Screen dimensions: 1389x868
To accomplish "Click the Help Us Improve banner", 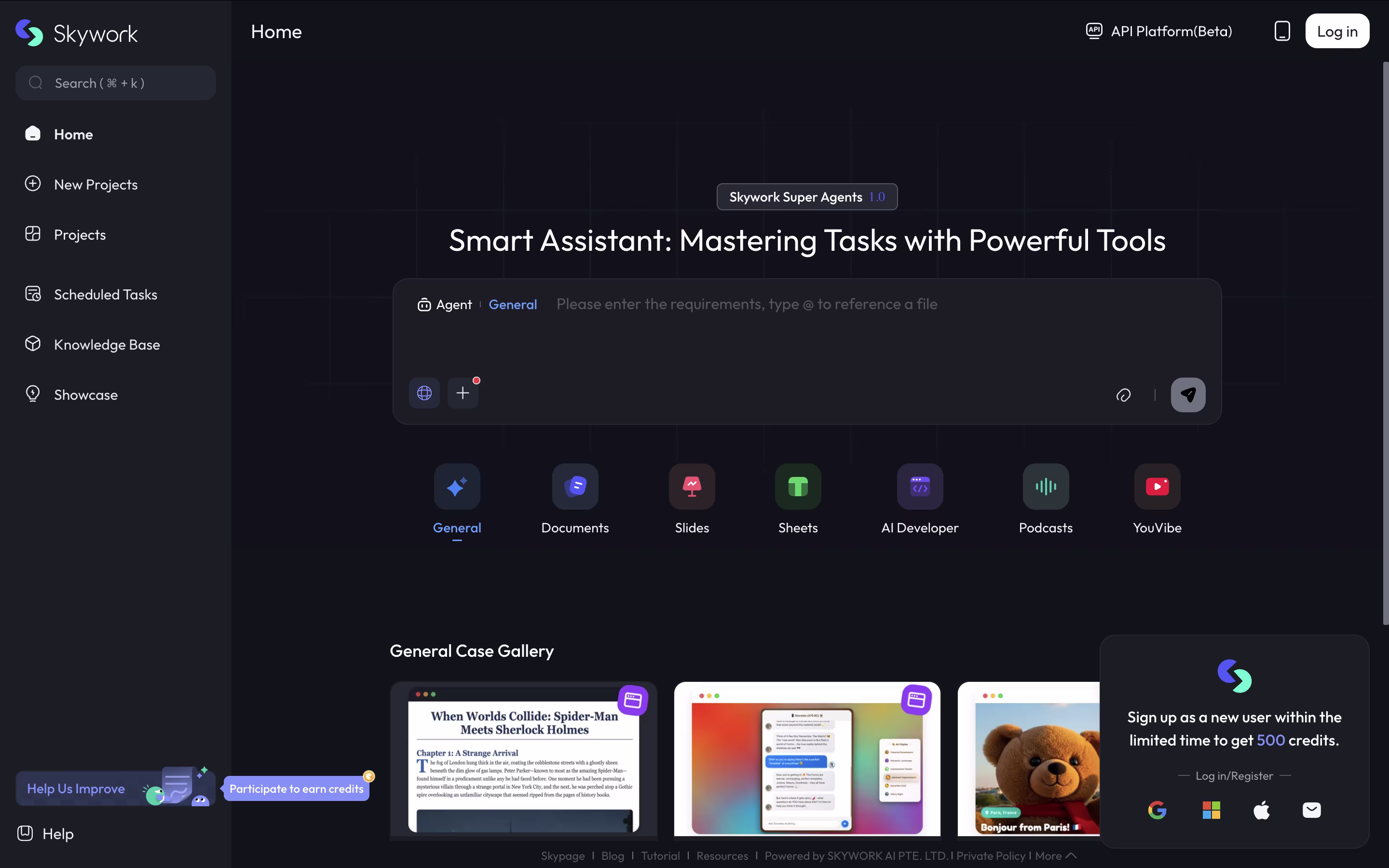I will pos(116,787).
